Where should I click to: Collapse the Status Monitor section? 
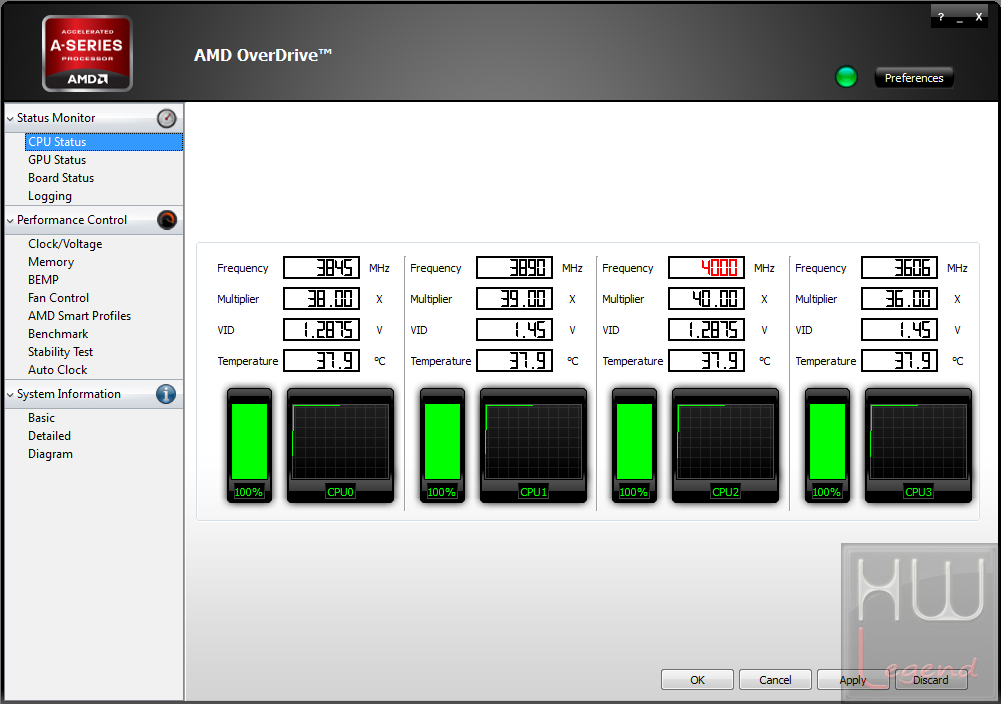point(10,119)
